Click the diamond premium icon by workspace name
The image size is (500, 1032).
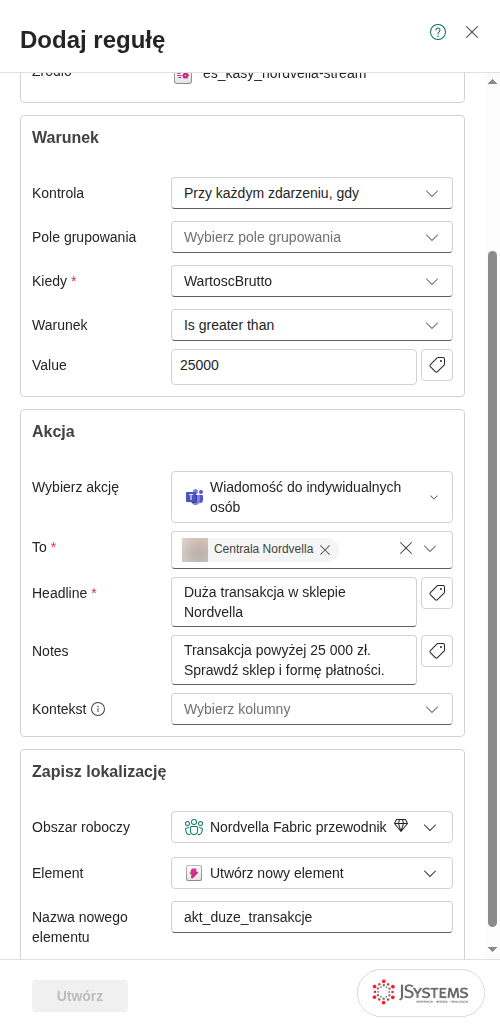pos(401,825)
